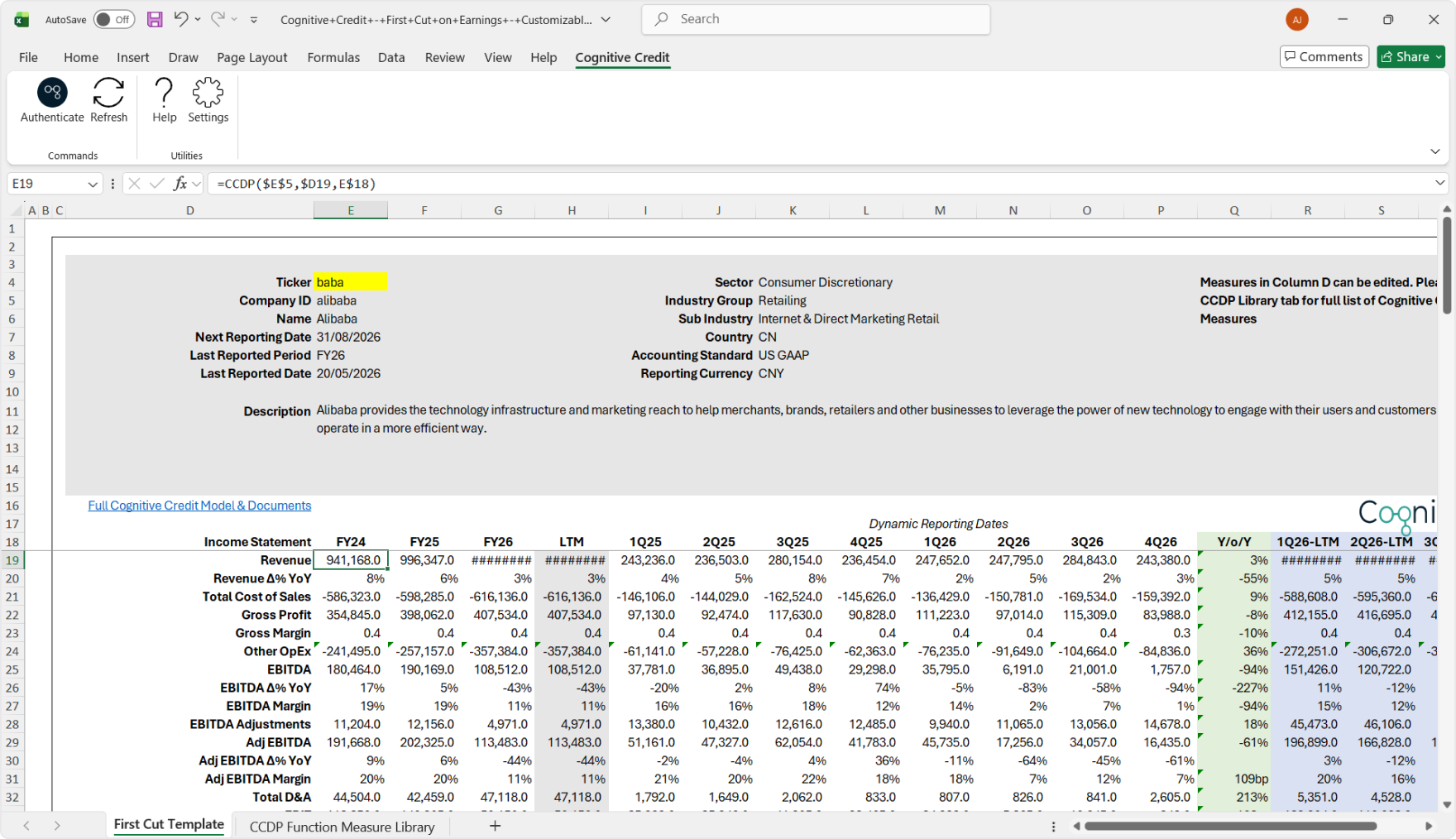Click the Search box
The width and height of the screenshot is (1456, 839).
click(816, 19)
